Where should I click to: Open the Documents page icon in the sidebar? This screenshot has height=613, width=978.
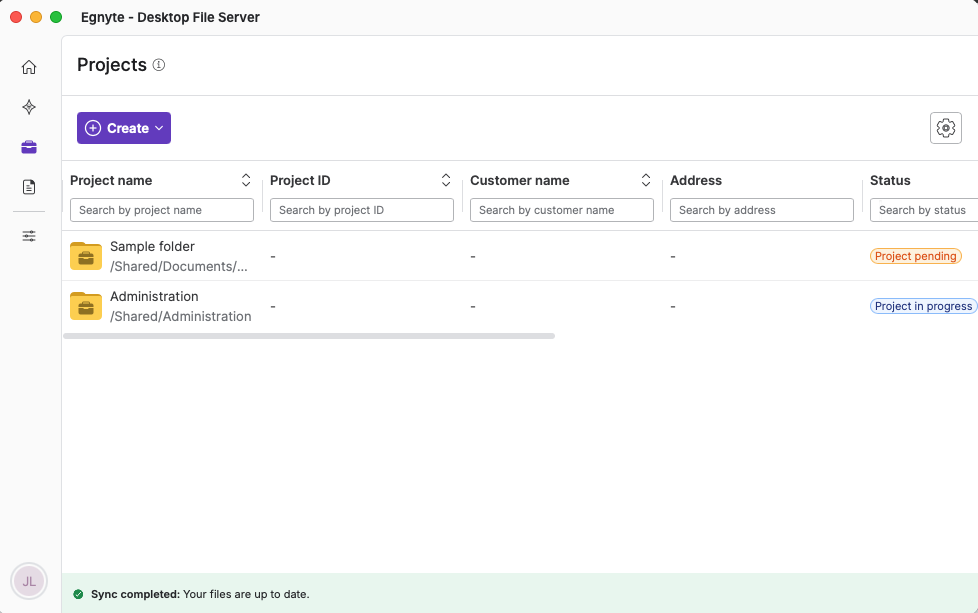(28, 186)
